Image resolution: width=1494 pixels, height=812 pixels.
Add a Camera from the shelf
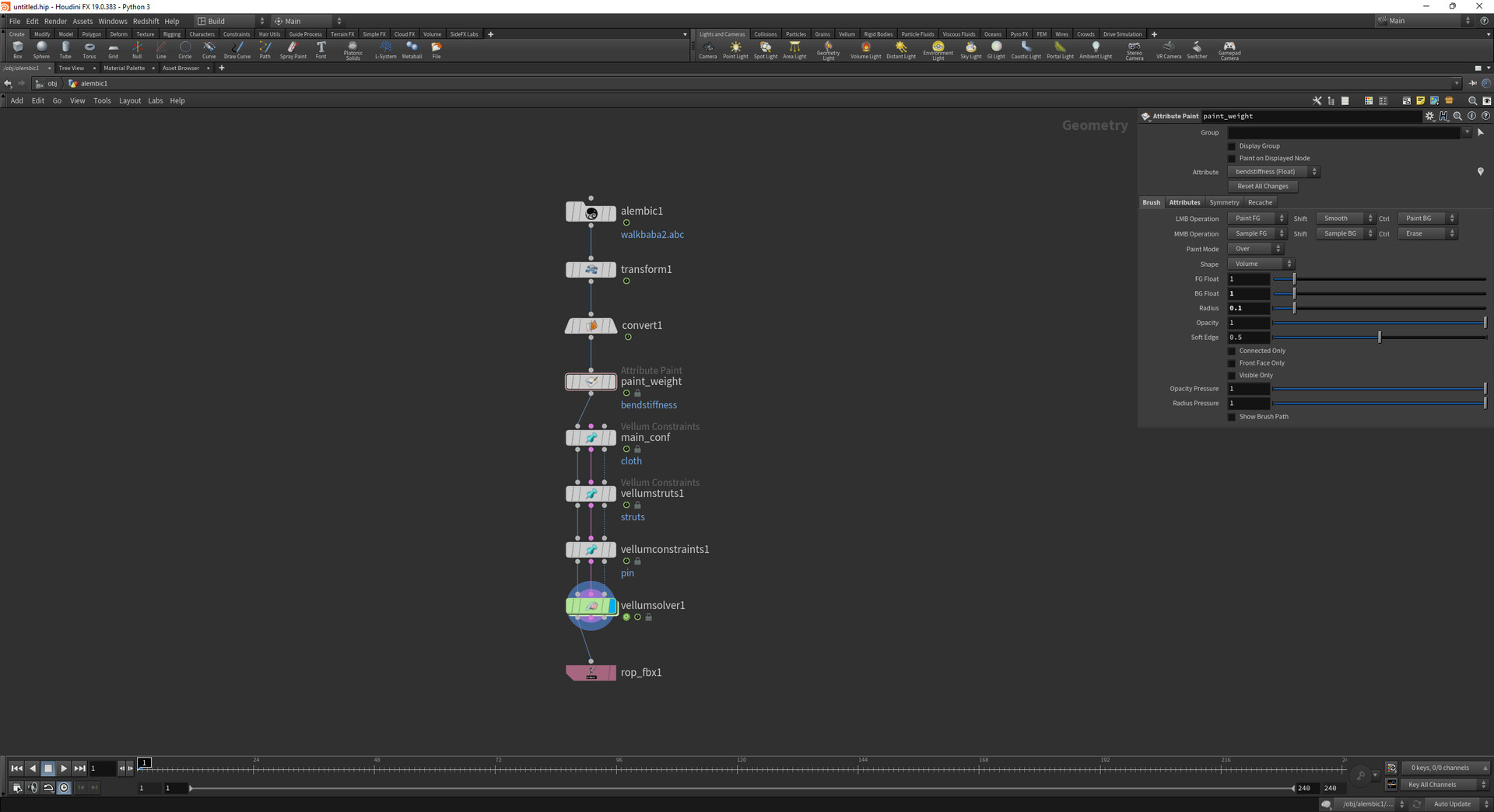(708, 50)
